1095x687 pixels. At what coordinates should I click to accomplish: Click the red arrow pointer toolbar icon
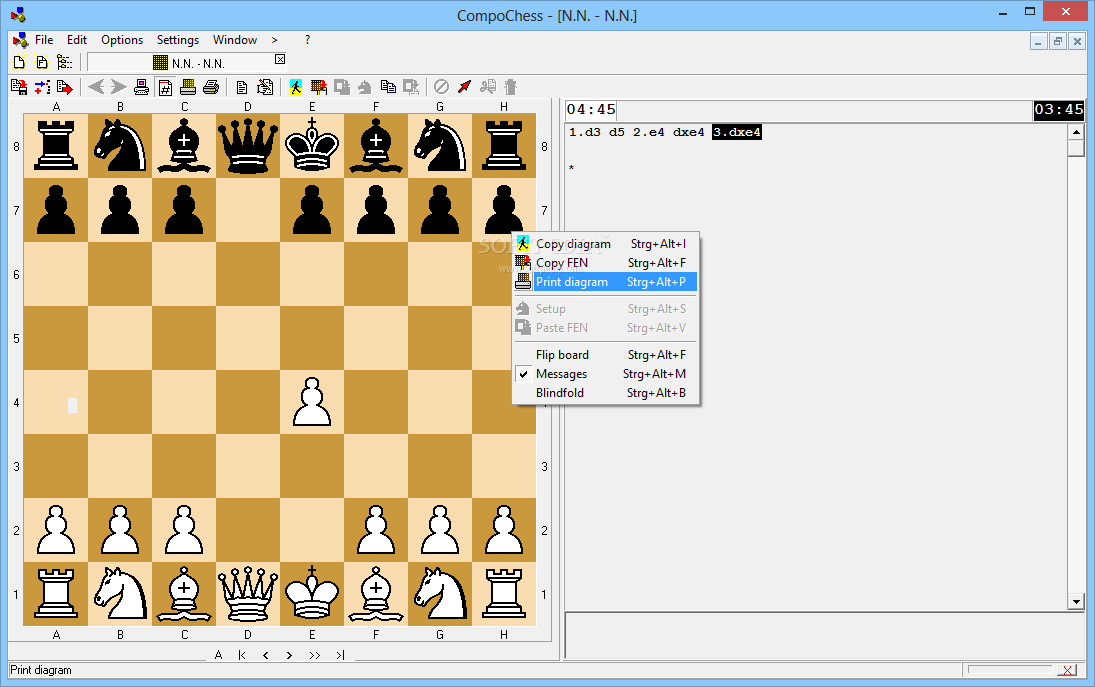pyautogui.click(x=464, y=87)
